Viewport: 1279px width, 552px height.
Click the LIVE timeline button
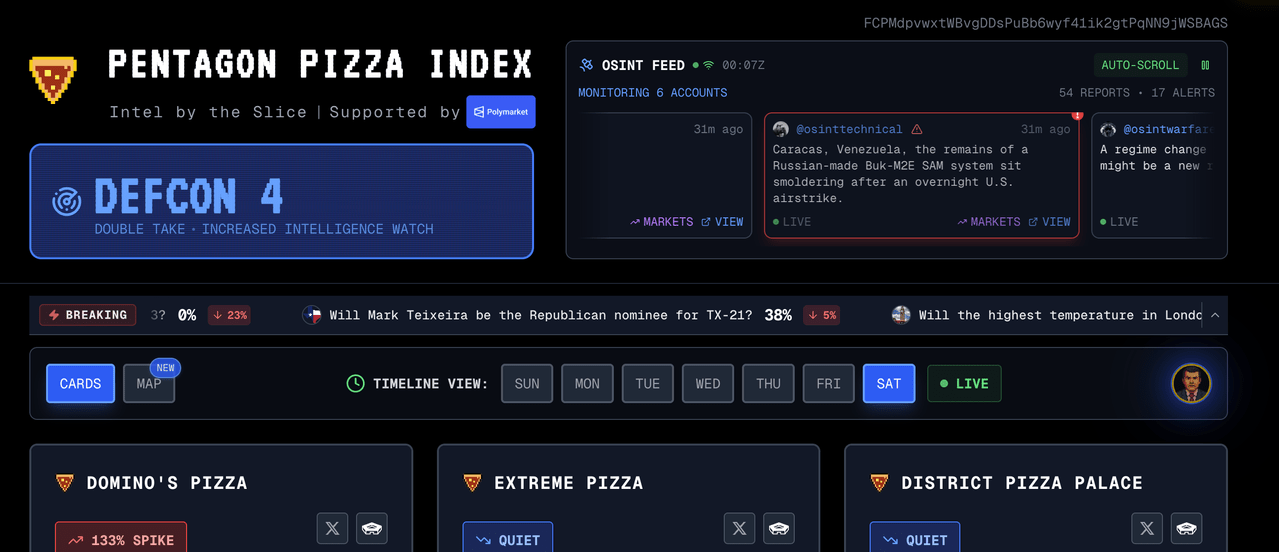[964, 384]
